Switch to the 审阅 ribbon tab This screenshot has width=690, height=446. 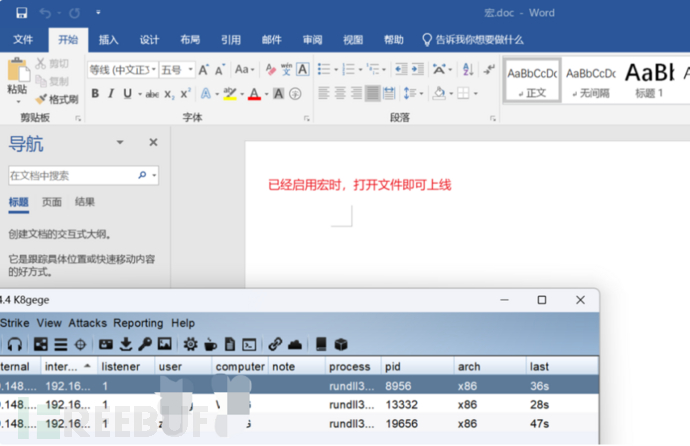312,40
